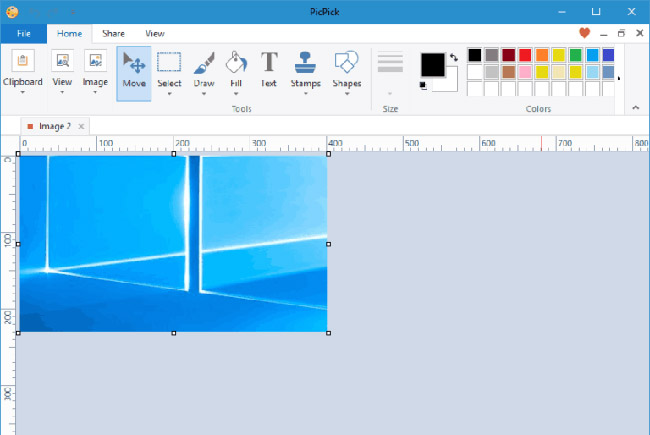The width and height of the screenshot is (650, 435).
Task: Activate the Move tool
Action: (134, 73)
